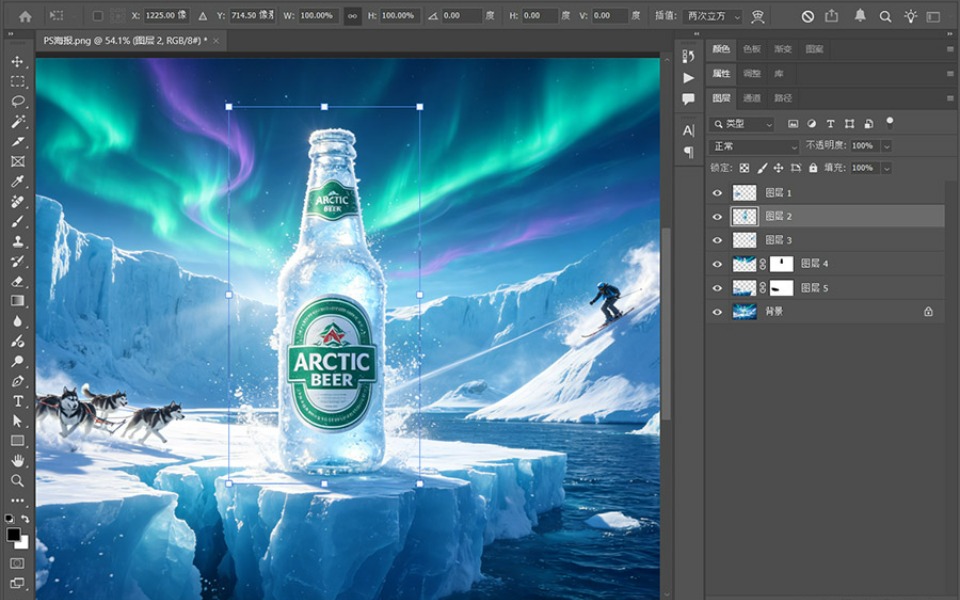Open the Edit Toolbar three-dots menu
This screenshot has width=960, height=600.
point(17,500)
